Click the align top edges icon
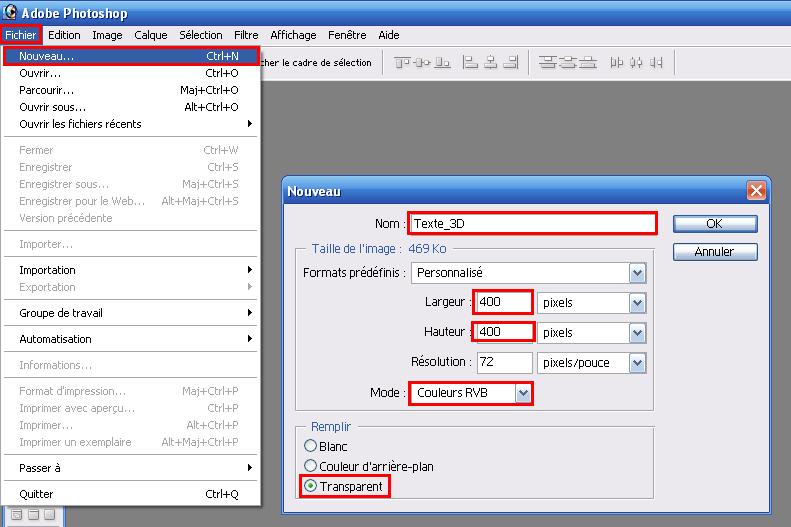Image resolution: width=791 pixels, height=527 pixels. pos(402,63)
